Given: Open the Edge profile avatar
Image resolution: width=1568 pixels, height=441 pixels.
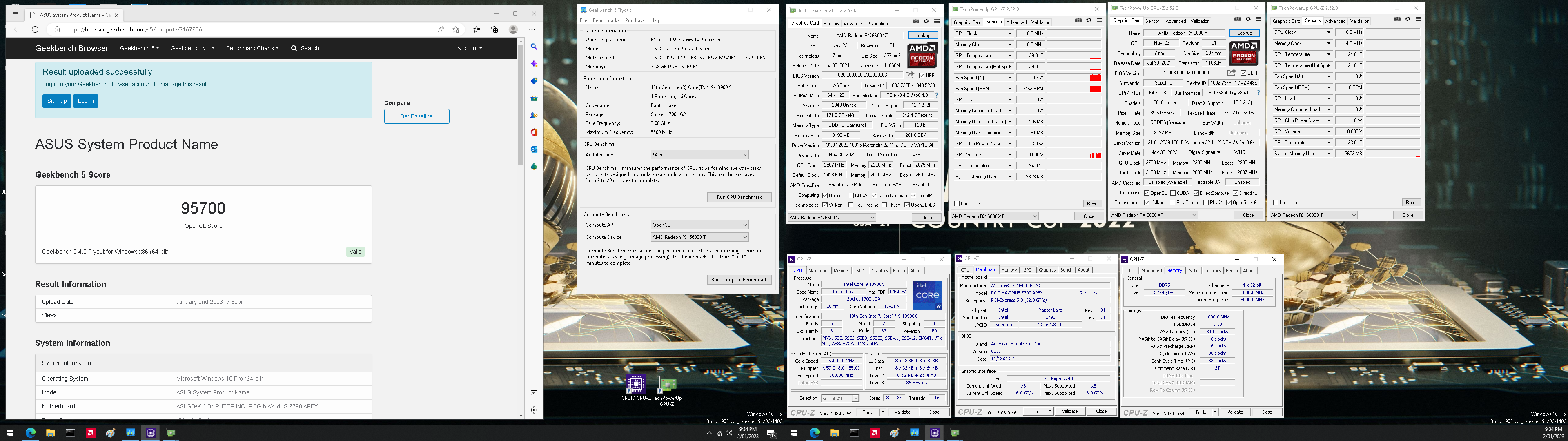Looking at the screenshot, I should [x=513, y=29].
